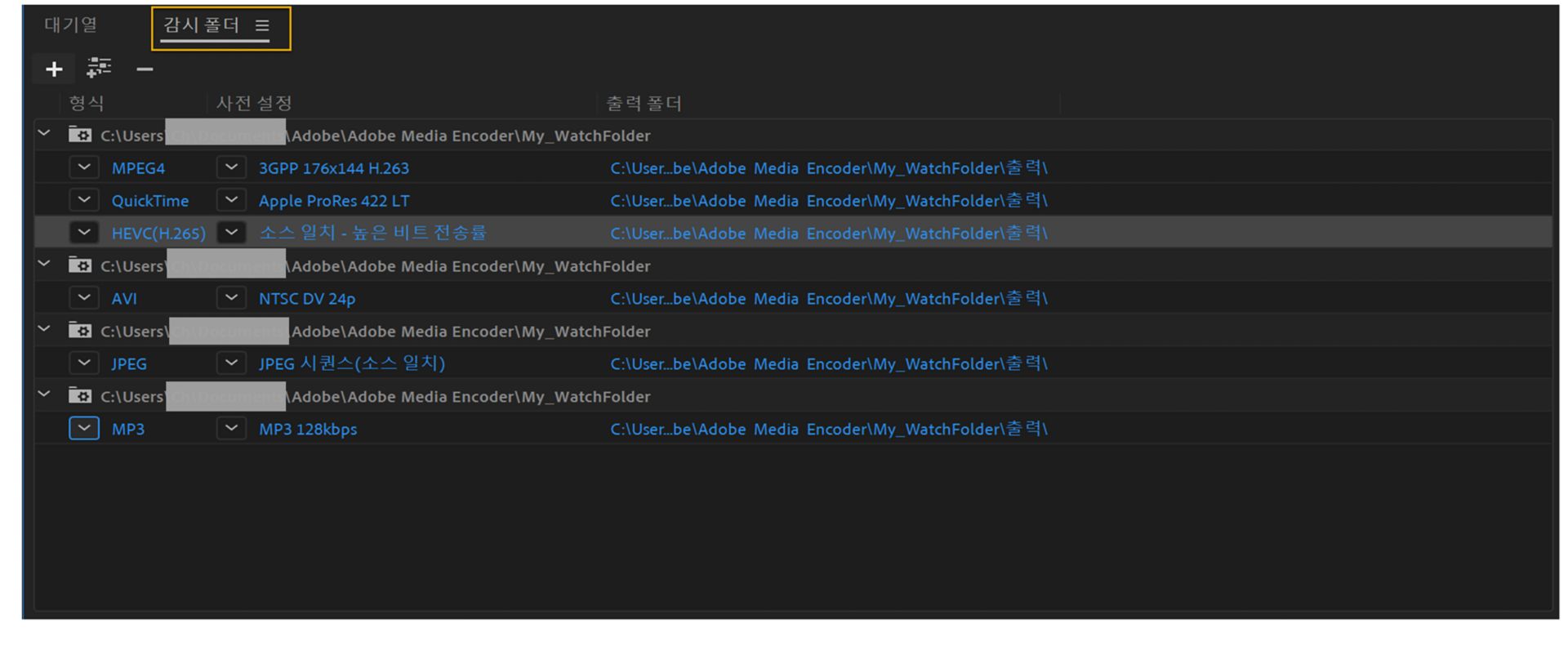The height and width of the screenshot is (646, 1568).
Task: Click the first watch folder's folder icon
Action: tap(80, 135)
